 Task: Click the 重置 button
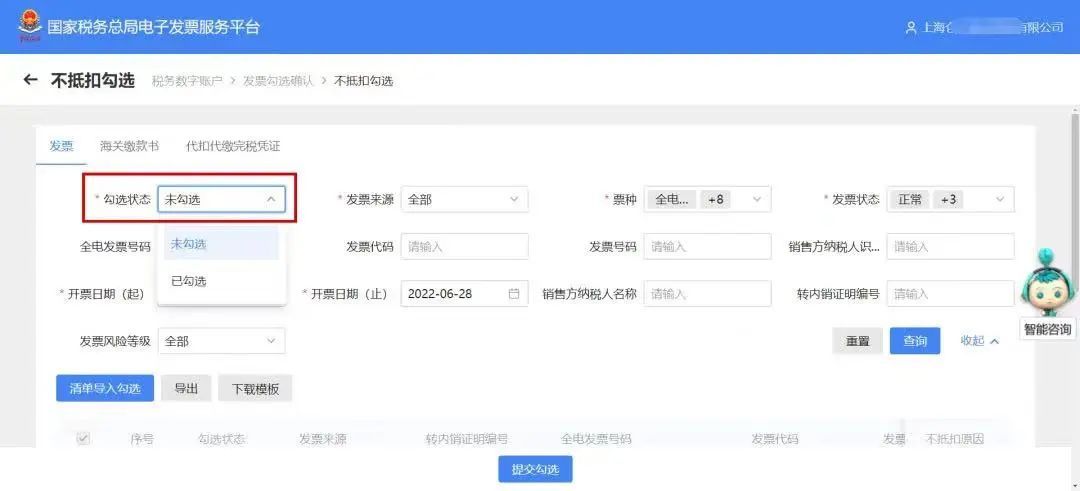[858, 341]
